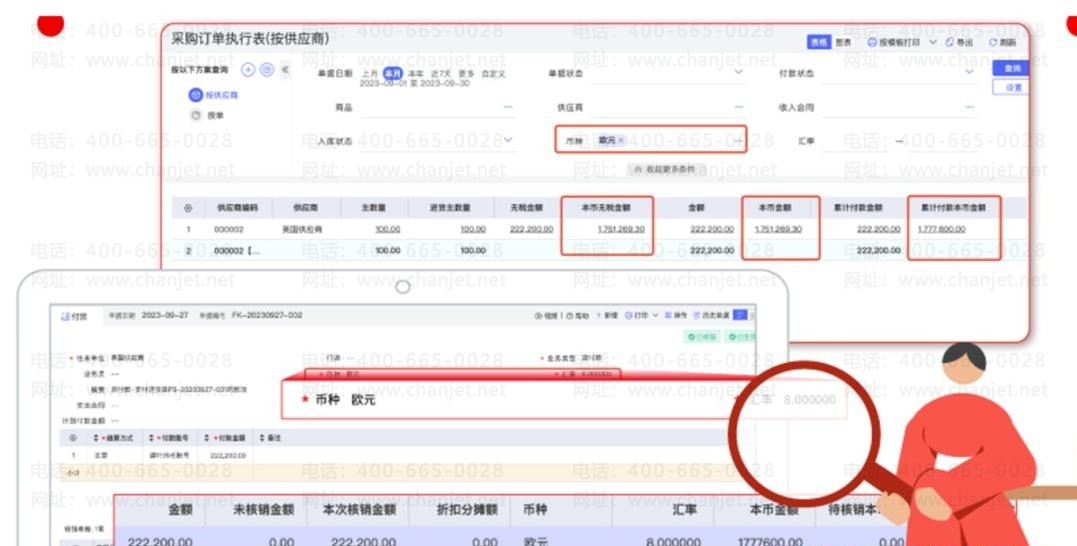Image resolution: width=1077 pixels, height=546 pixels.
Task: Choose the 本月 date range
Action: click(392, 73)
